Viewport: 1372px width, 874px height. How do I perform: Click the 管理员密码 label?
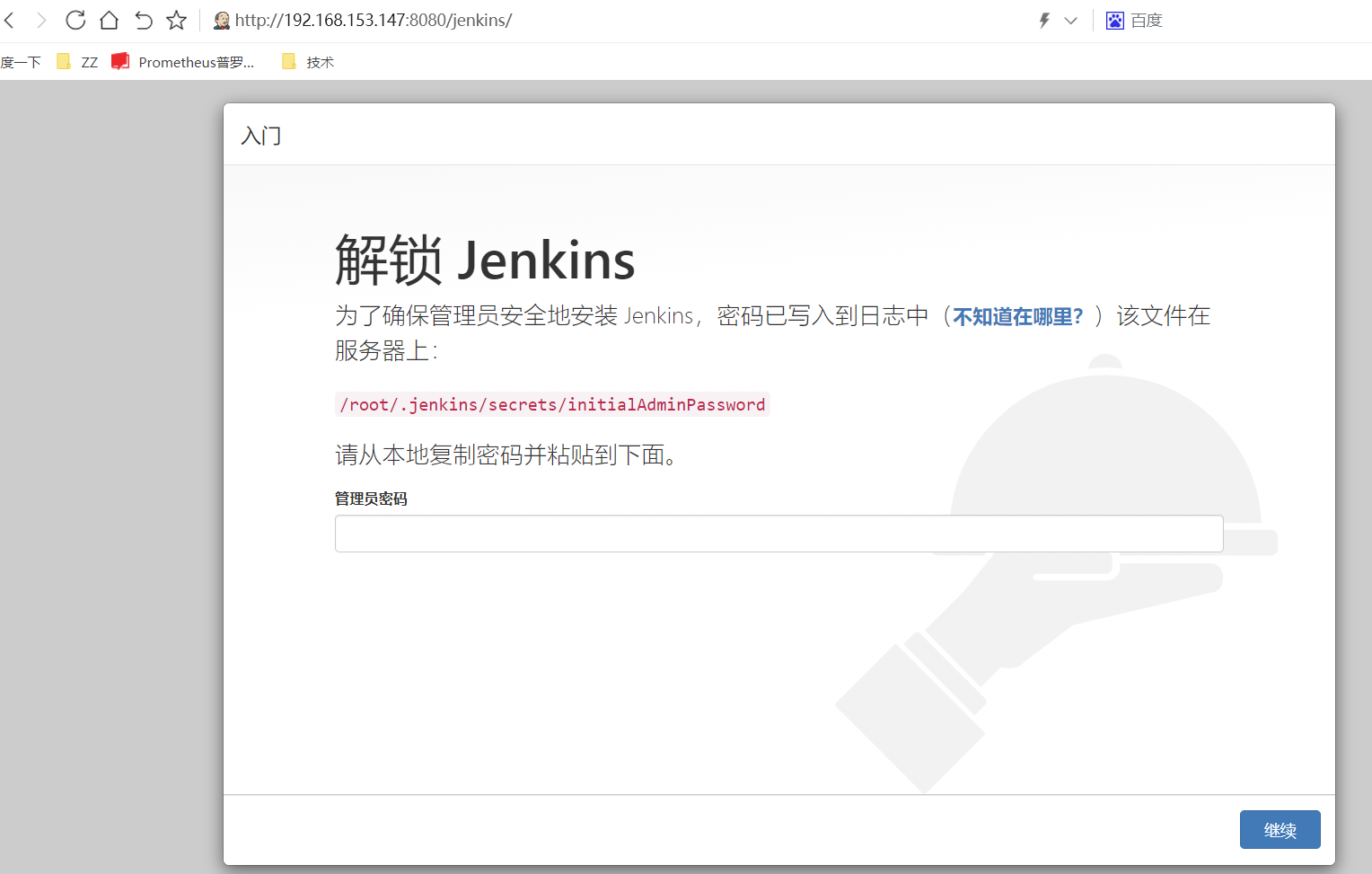pos(371,499)
